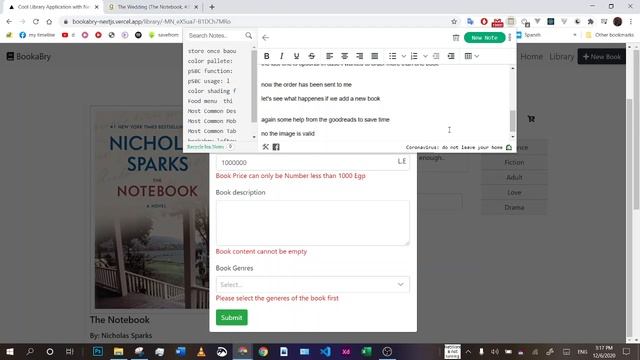Launch Visual Studio Code from the taskbar
The height and width of the screenshot is (360, 640).
tap(325, 351)
